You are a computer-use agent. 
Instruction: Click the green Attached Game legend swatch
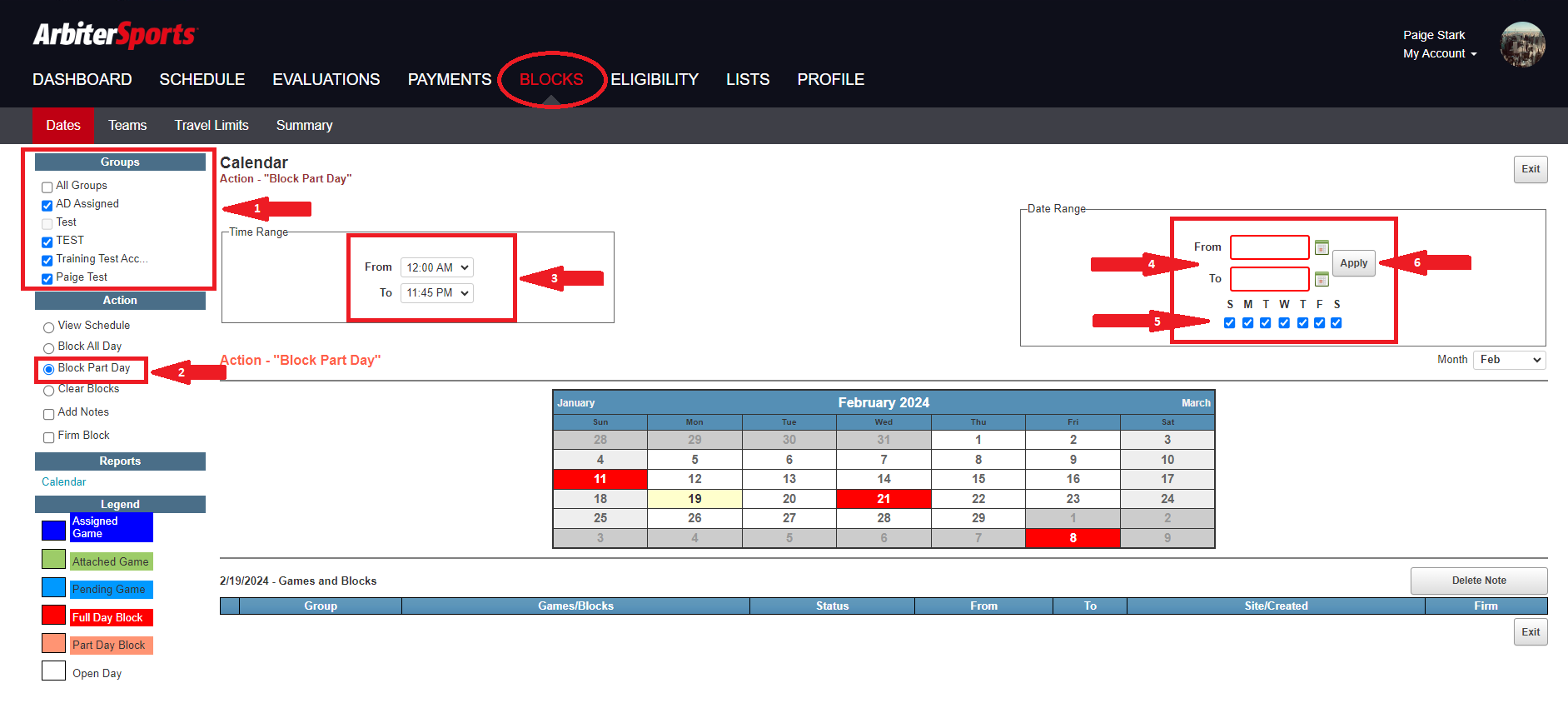pyautogui.click(x=53, y=559)
